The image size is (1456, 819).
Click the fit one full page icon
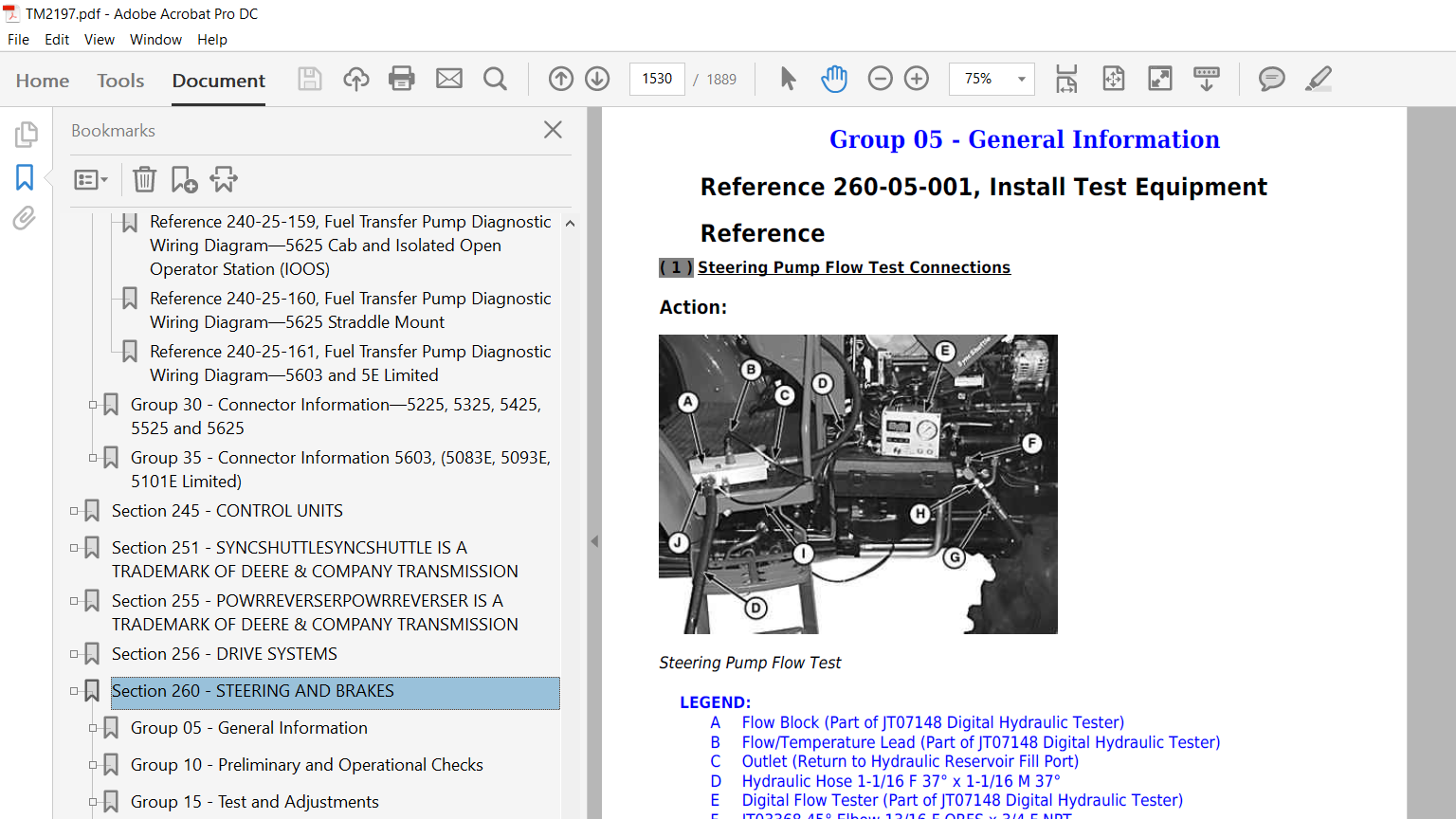coord(1114,79)
